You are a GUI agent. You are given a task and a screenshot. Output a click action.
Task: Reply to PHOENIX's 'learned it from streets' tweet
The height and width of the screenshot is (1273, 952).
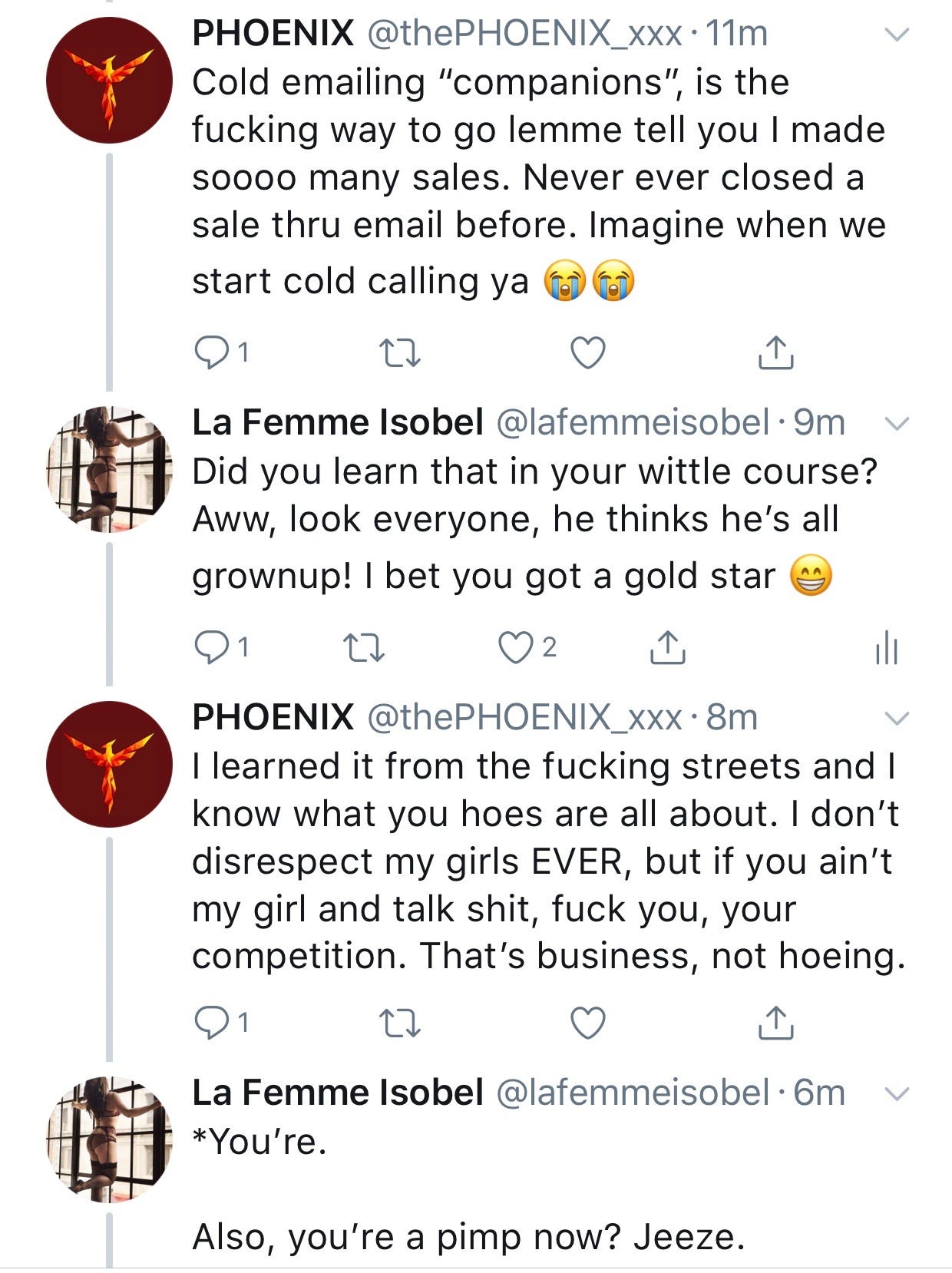click(x=209, y=1023)
